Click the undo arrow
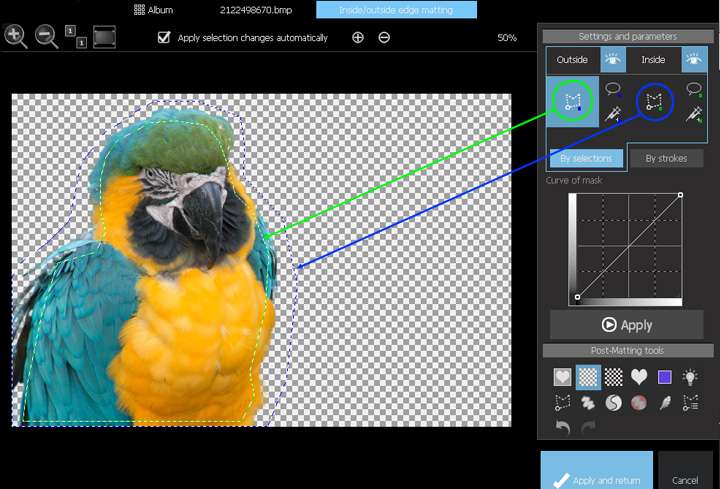 (563, 428)
